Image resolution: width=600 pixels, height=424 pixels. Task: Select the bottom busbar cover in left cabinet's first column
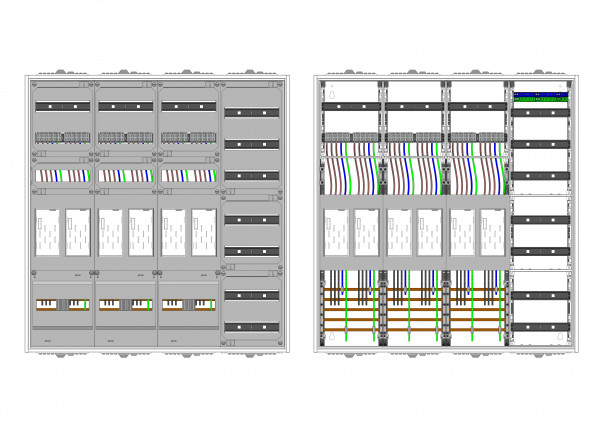pos(63,304)
